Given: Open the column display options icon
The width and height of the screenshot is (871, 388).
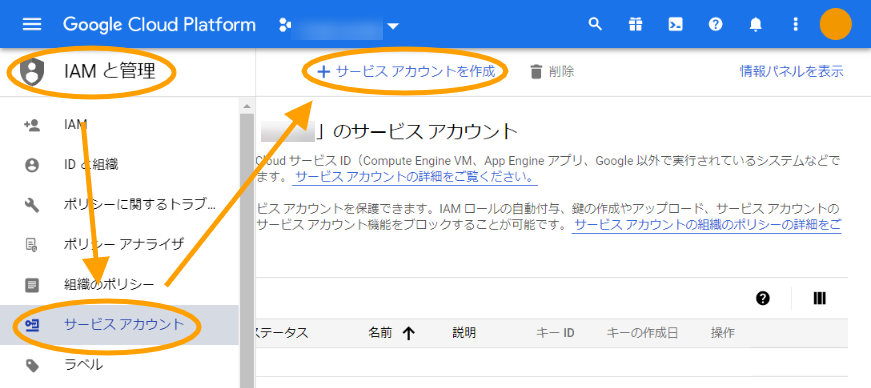Looking at the screenshot, I should tap(819, 299).
